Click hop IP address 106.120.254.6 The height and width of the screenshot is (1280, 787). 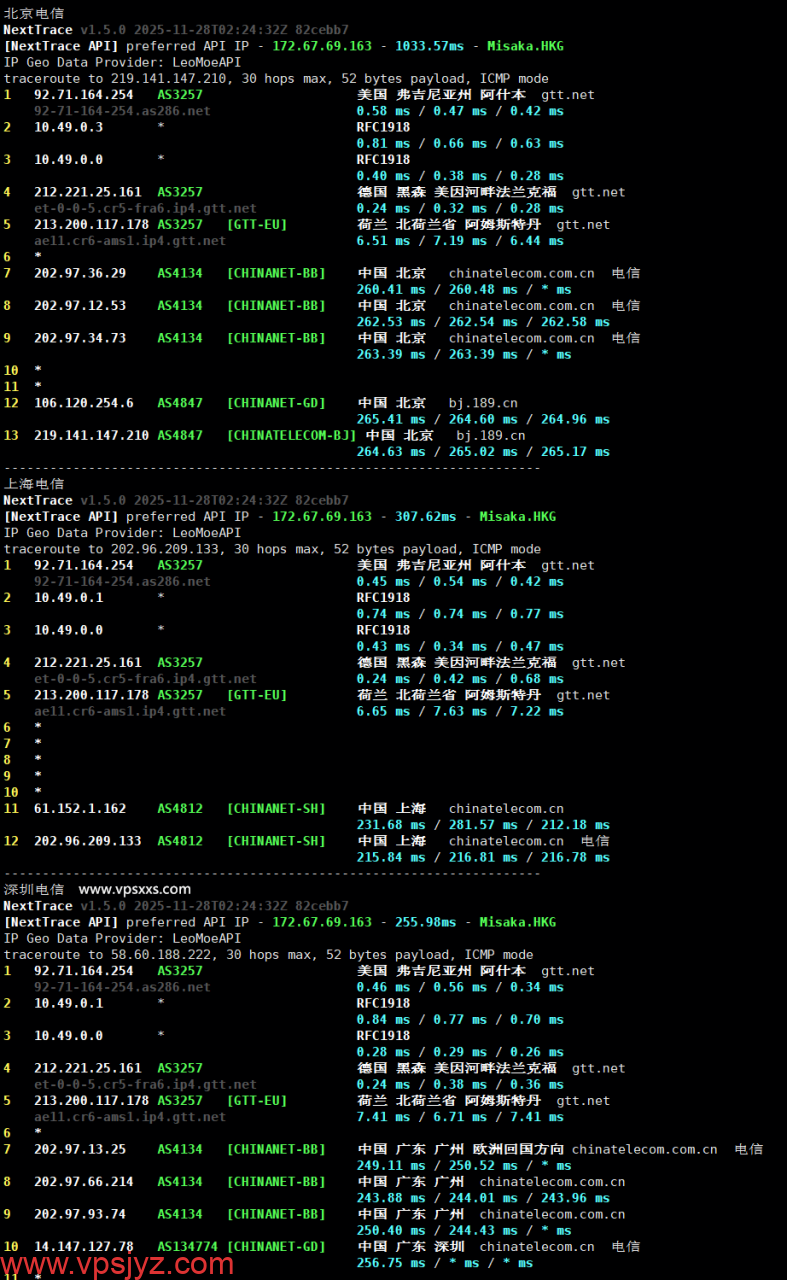84,403
